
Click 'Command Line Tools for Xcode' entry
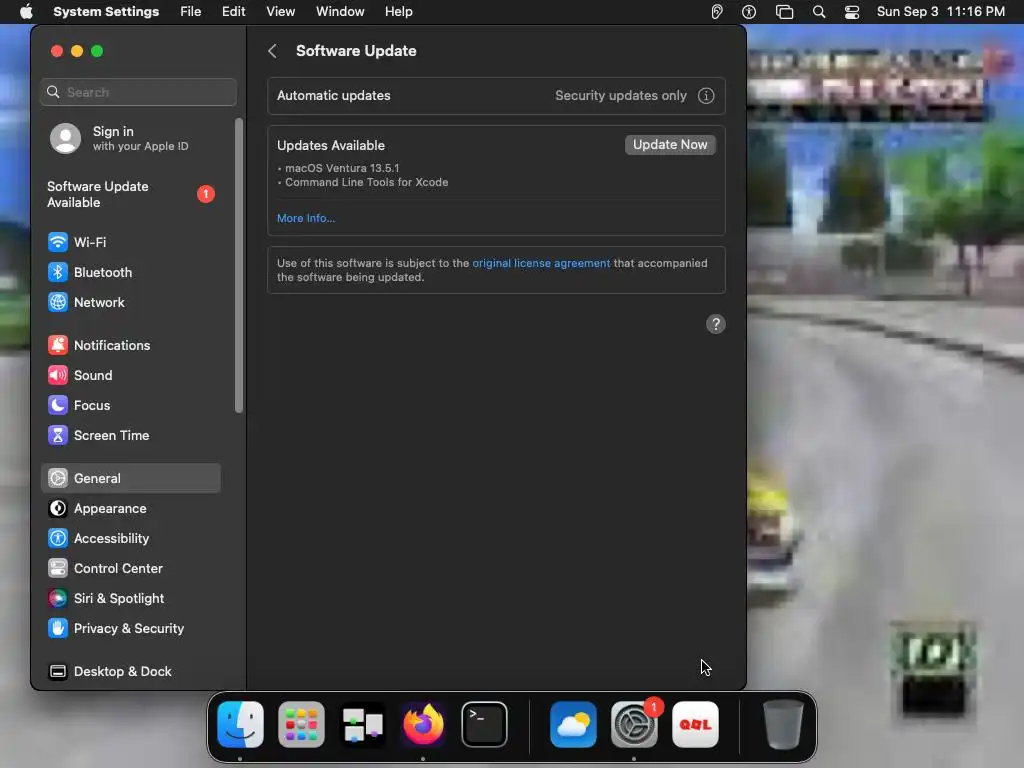(366, 182)
